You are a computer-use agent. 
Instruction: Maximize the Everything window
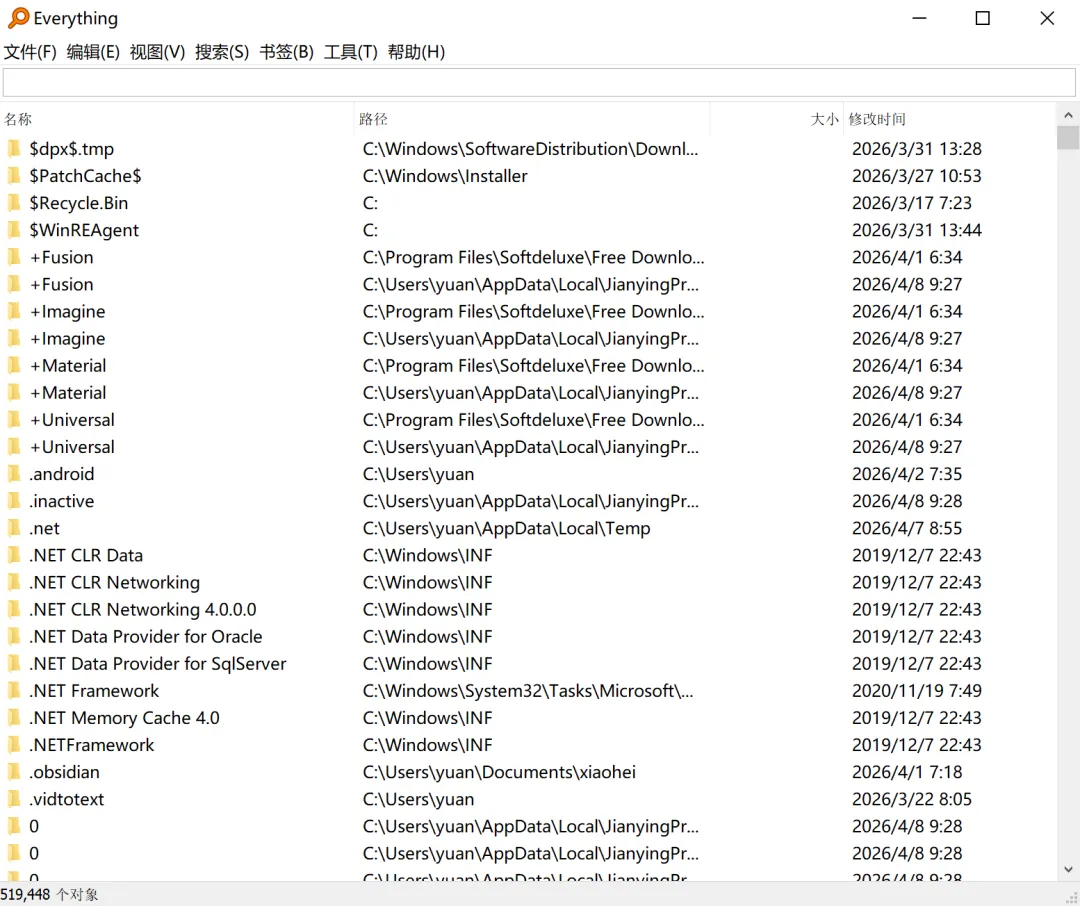[983, 19]
